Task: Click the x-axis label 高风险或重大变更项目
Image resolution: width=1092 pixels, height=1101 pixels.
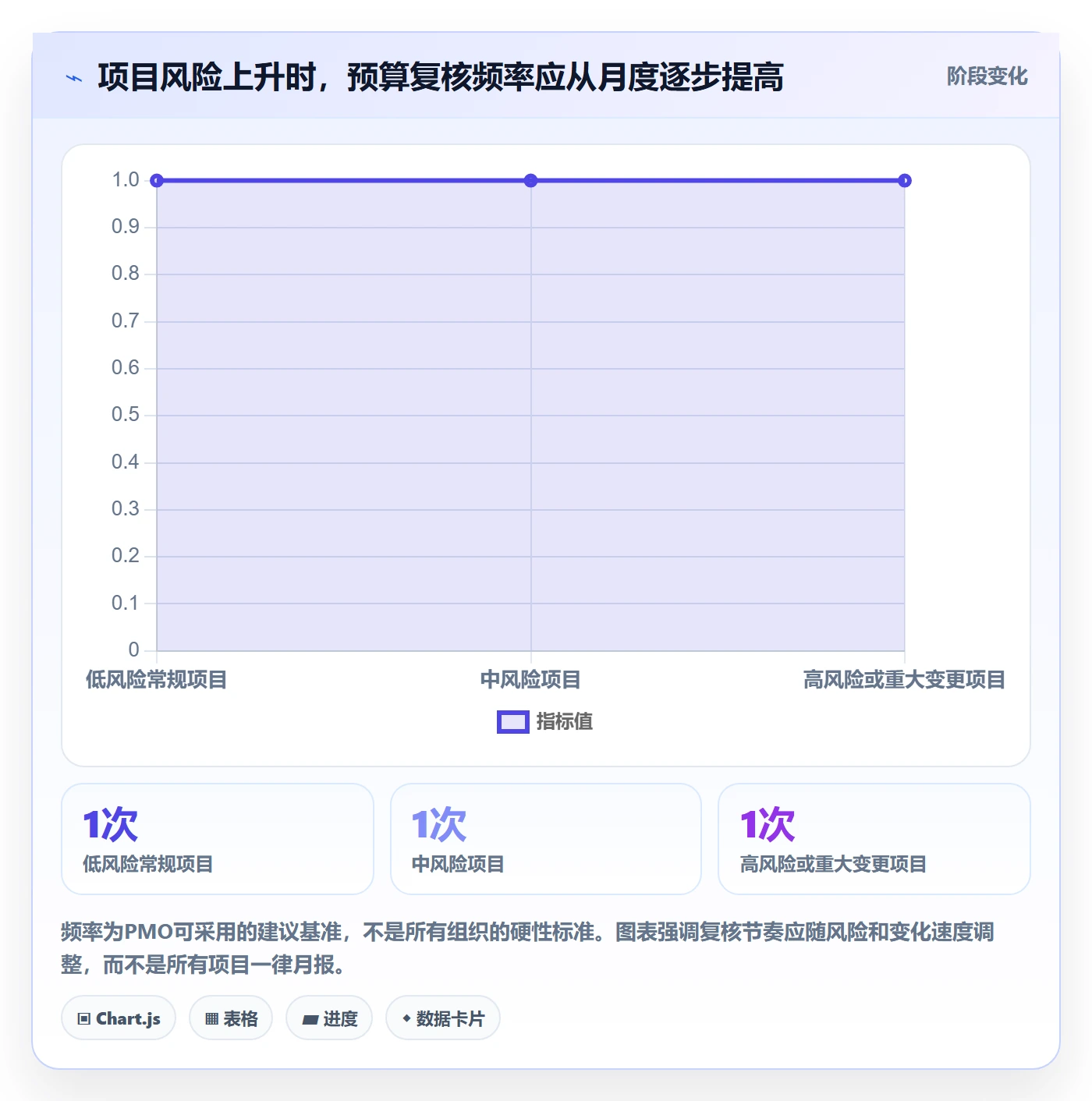Action: click(905, 680)
